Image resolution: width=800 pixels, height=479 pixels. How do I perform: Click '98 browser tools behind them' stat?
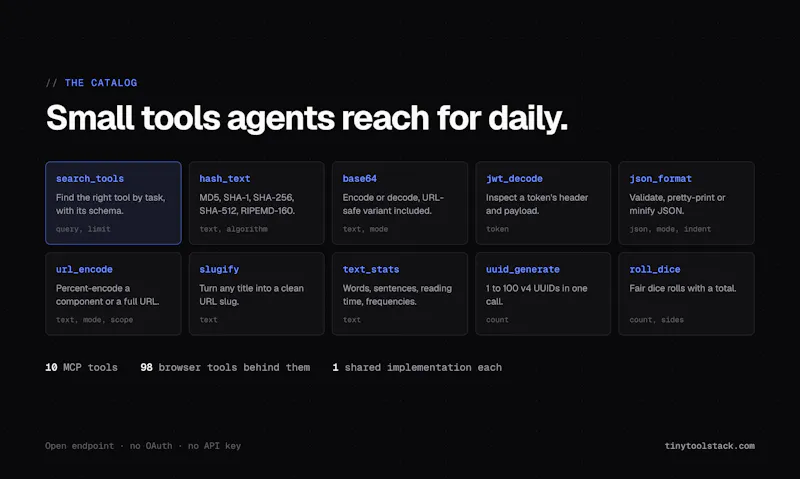[225, 367]
